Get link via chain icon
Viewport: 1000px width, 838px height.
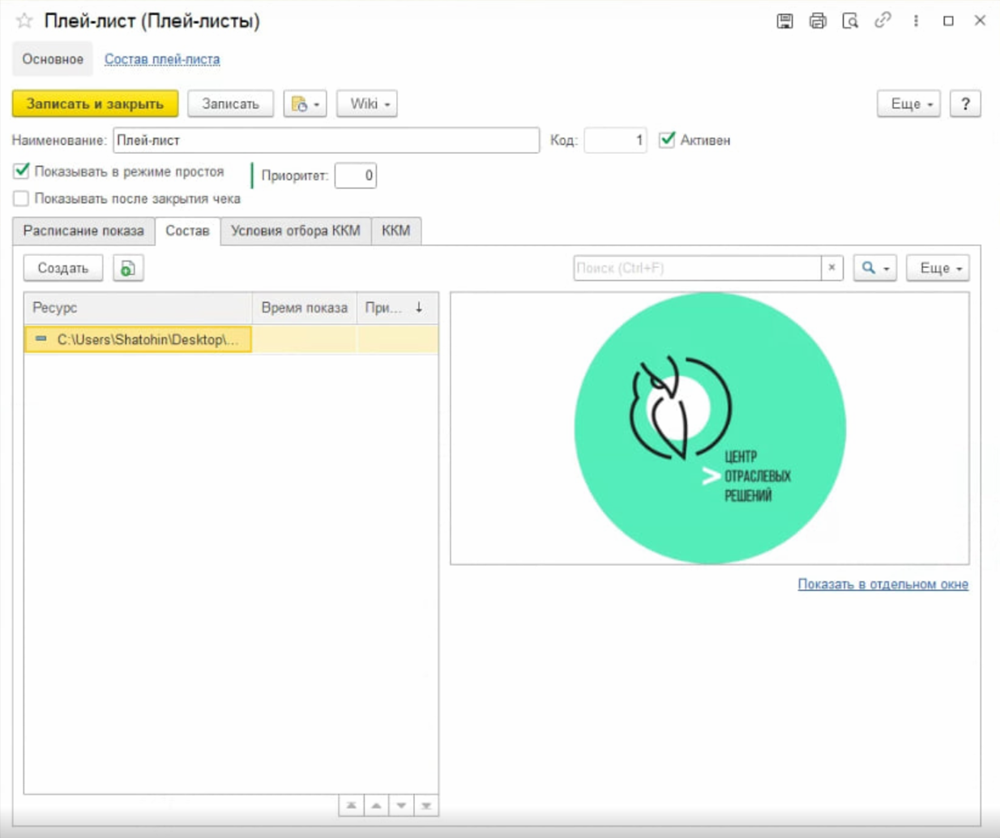click(x=883, y=21)
